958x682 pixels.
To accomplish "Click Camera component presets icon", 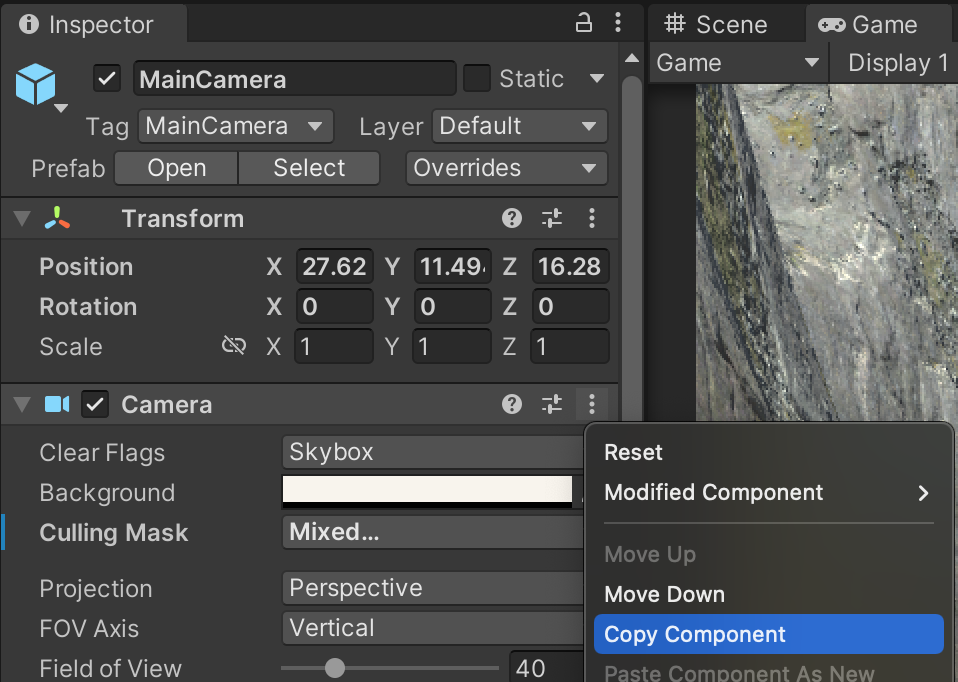I will 552,405.
